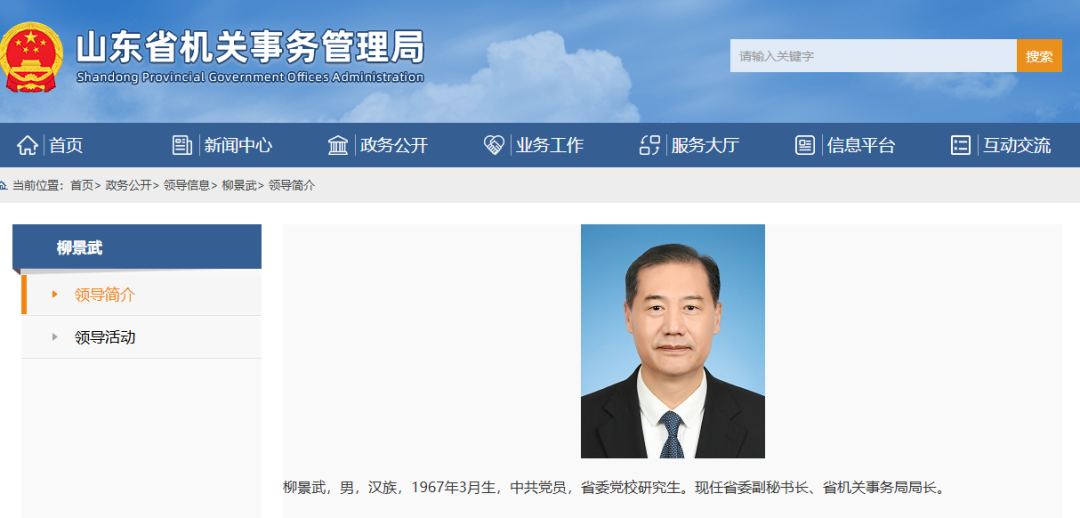The height and width of the screenshot is (518, 1080).
Task: Click the handshake heart icon beside 业务工作
Action: pos(494,145)
